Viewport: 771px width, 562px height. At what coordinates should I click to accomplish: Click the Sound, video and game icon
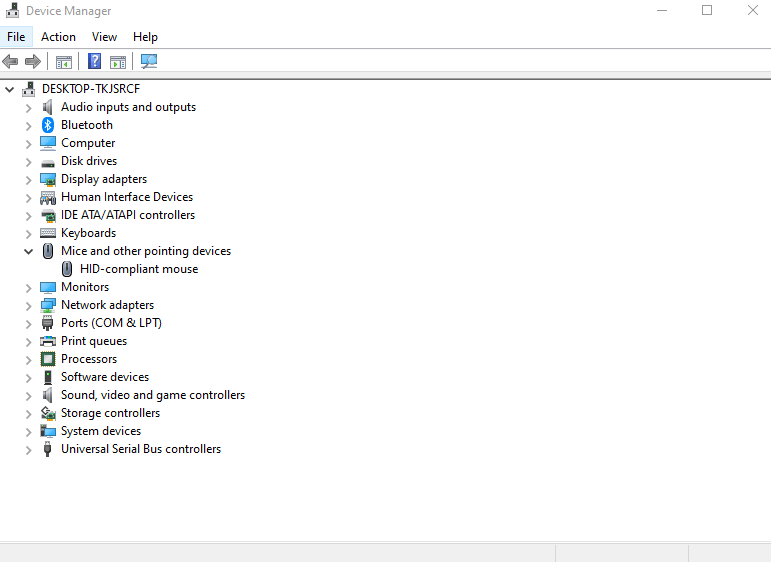pyautogui.click(x=48, y=395)
